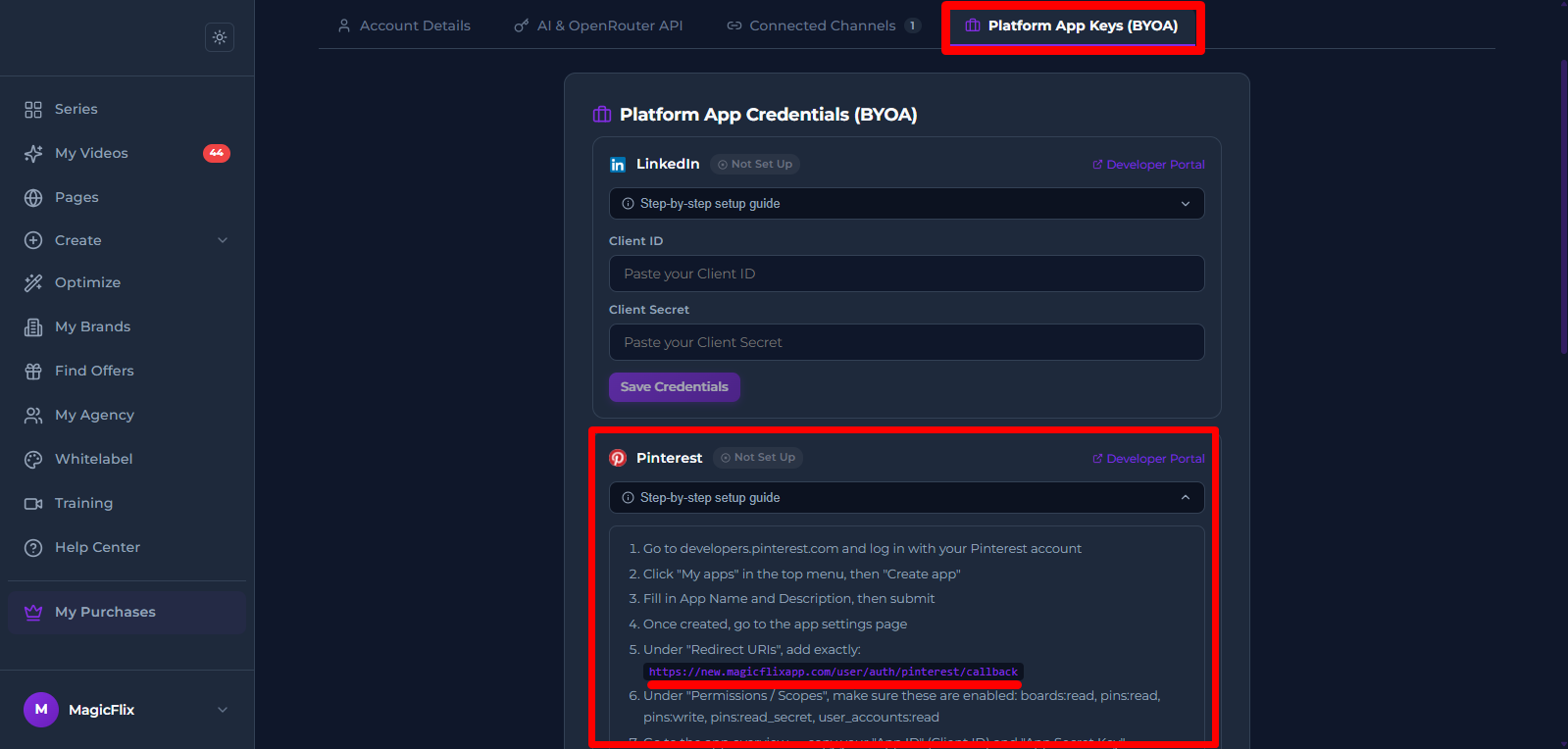Click the Pages globe icon
Viewport: 1568px width, 749px height.
pyautogui.click(x=33, y=197)
